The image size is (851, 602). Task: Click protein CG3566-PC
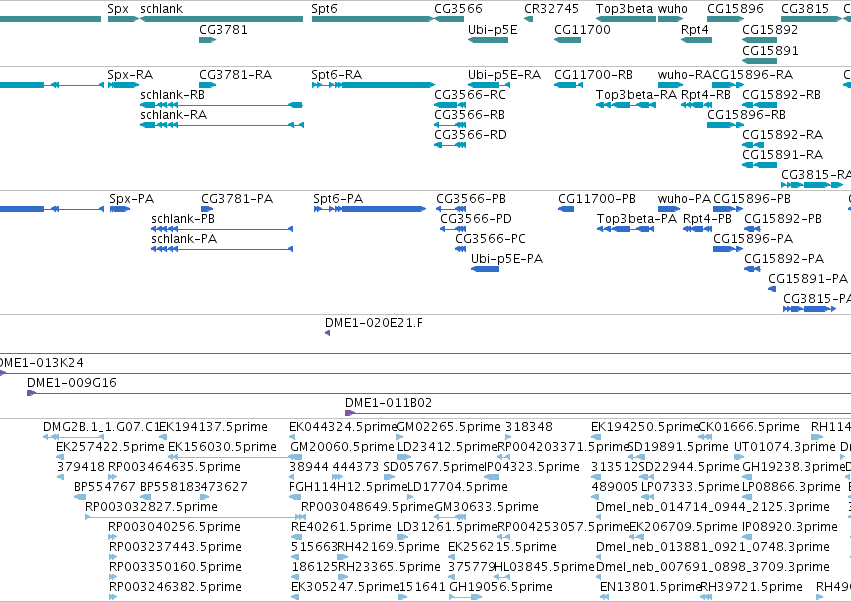pos(490,239)
